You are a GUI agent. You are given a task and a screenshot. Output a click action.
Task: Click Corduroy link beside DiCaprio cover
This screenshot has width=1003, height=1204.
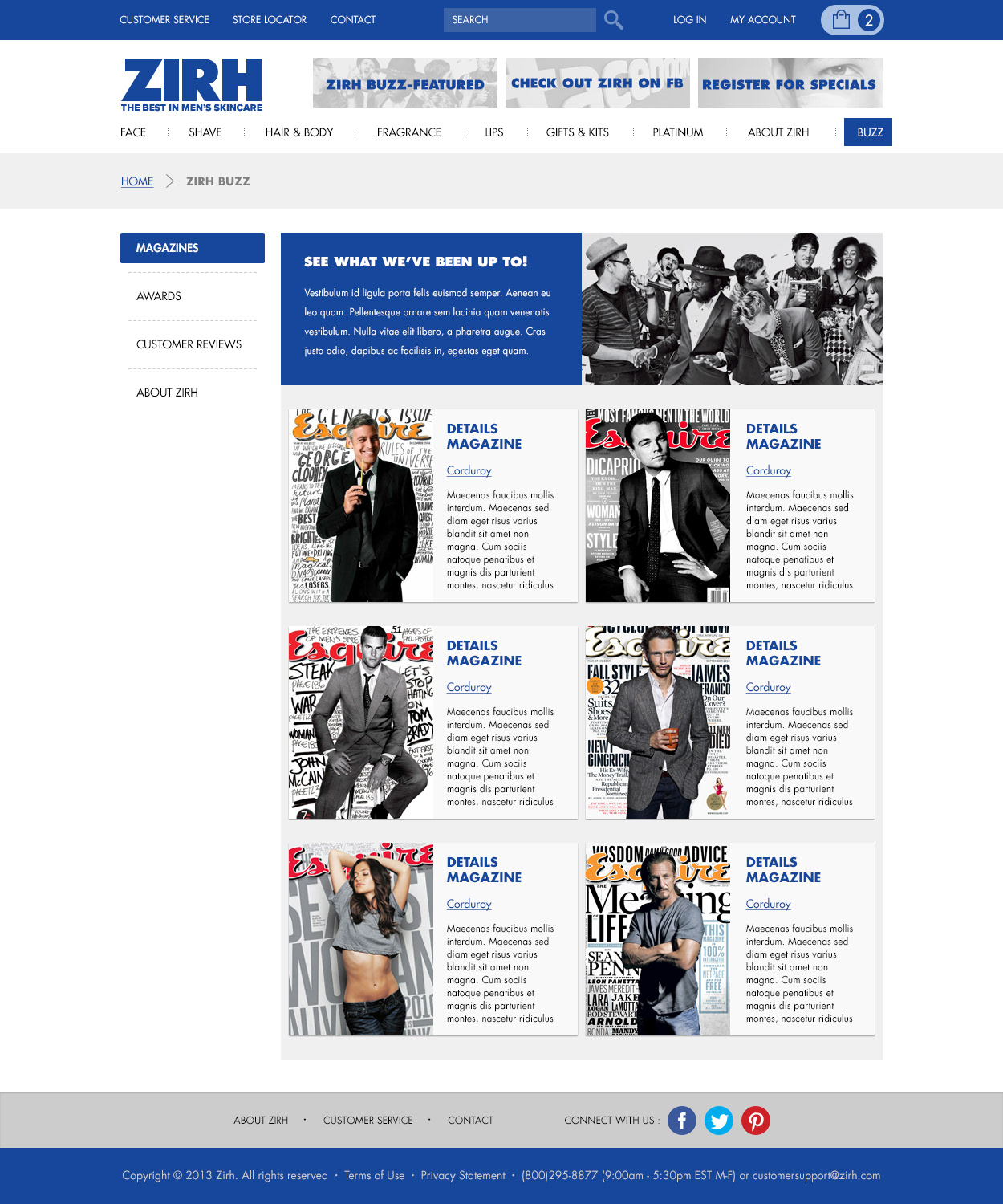pyautogui.click(x=769, y=470)
